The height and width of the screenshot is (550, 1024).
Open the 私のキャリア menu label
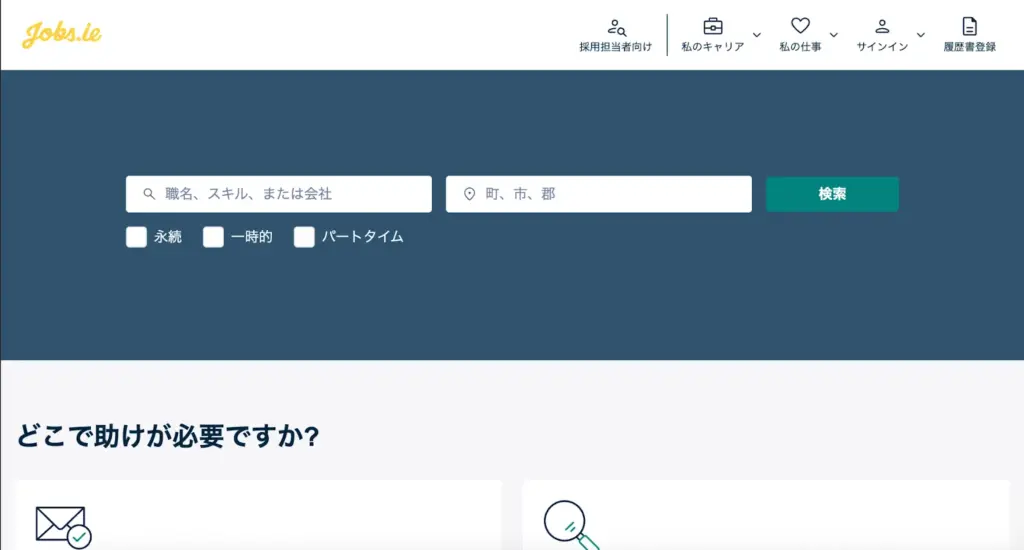click(x=712, y=47)
